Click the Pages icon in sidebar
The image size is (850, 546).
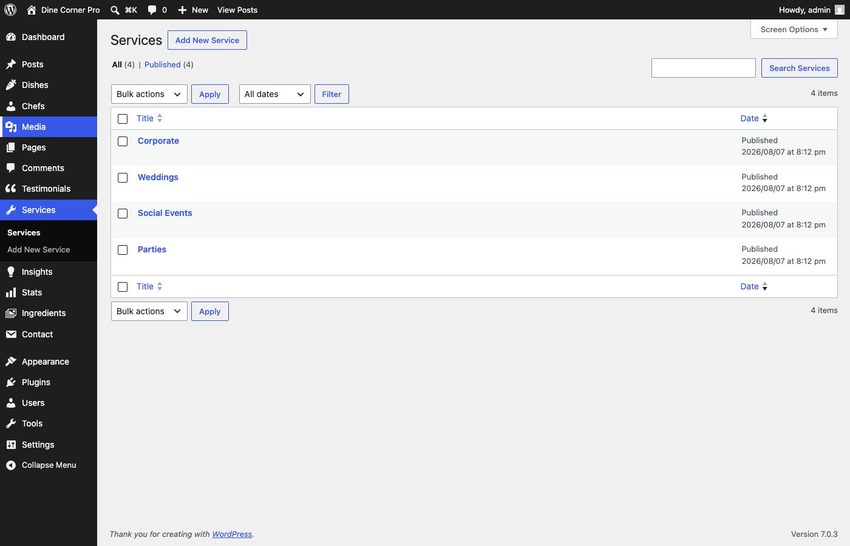11,147
